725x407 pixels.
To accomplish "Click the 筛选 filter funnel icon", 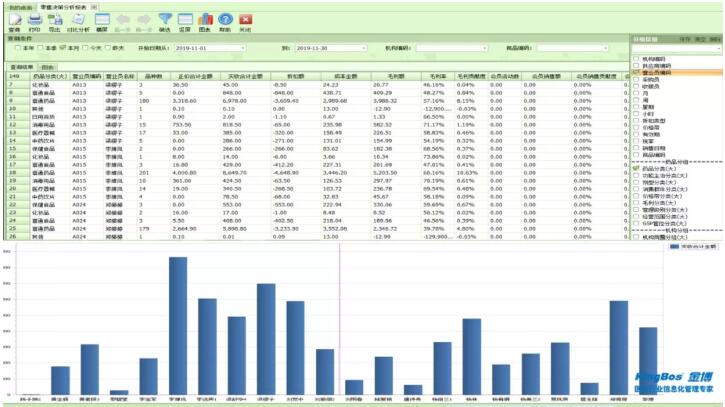I will click(x=166, y=22).
